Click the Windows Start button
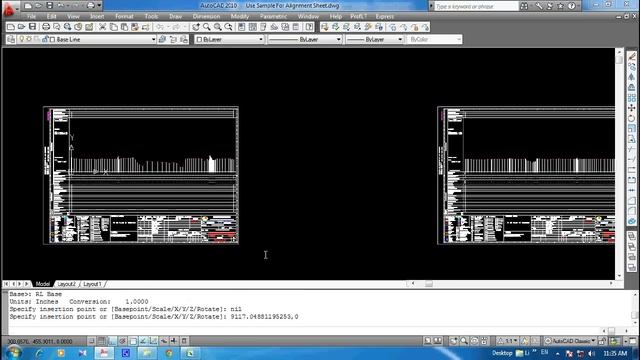 point(13,352)
